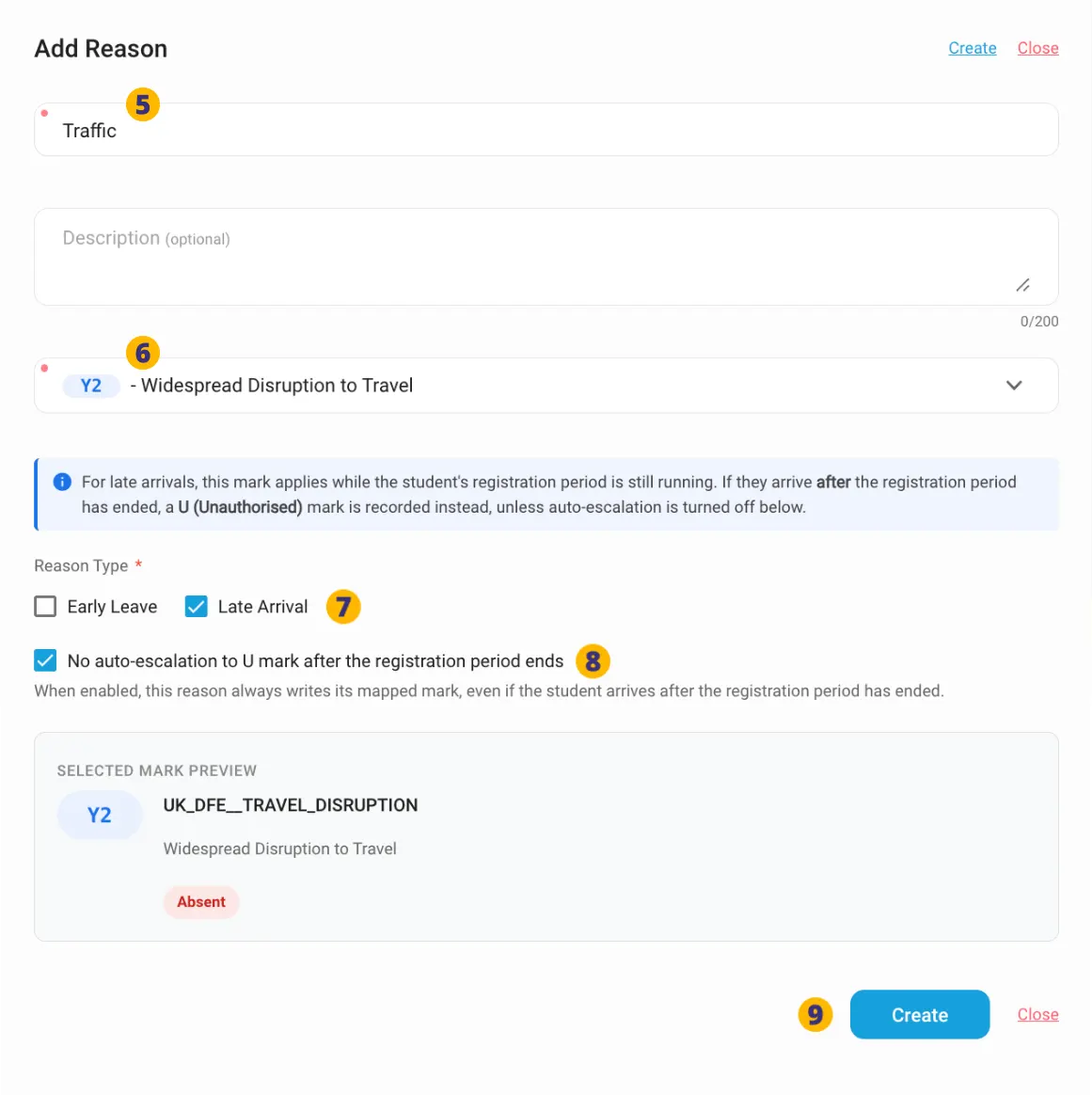Viewport: 1092px width, 1095px height.
Task: Enable the Early Leave checkbox
Action: pos(45,606)
